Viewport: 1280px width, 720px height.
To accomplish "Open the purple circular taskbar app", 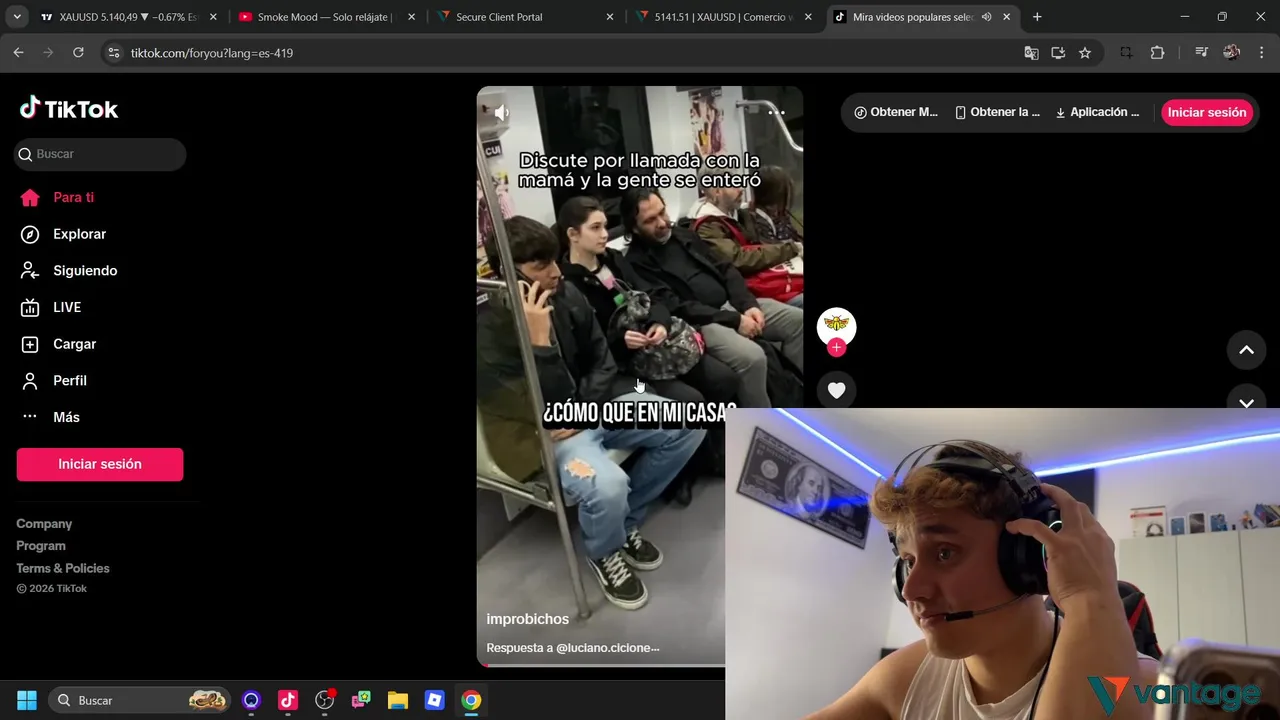I will point(251,700).
